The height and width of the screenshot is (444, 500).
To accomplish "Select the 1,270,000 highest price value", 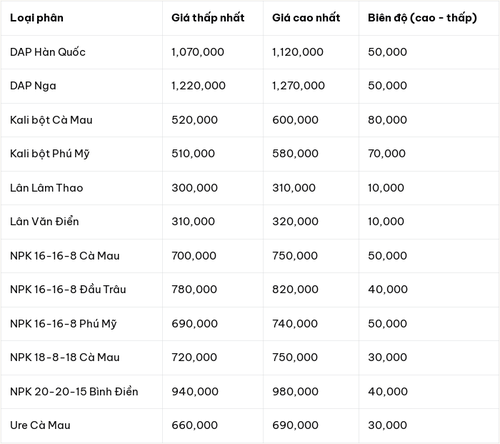I will coord(298,86).
